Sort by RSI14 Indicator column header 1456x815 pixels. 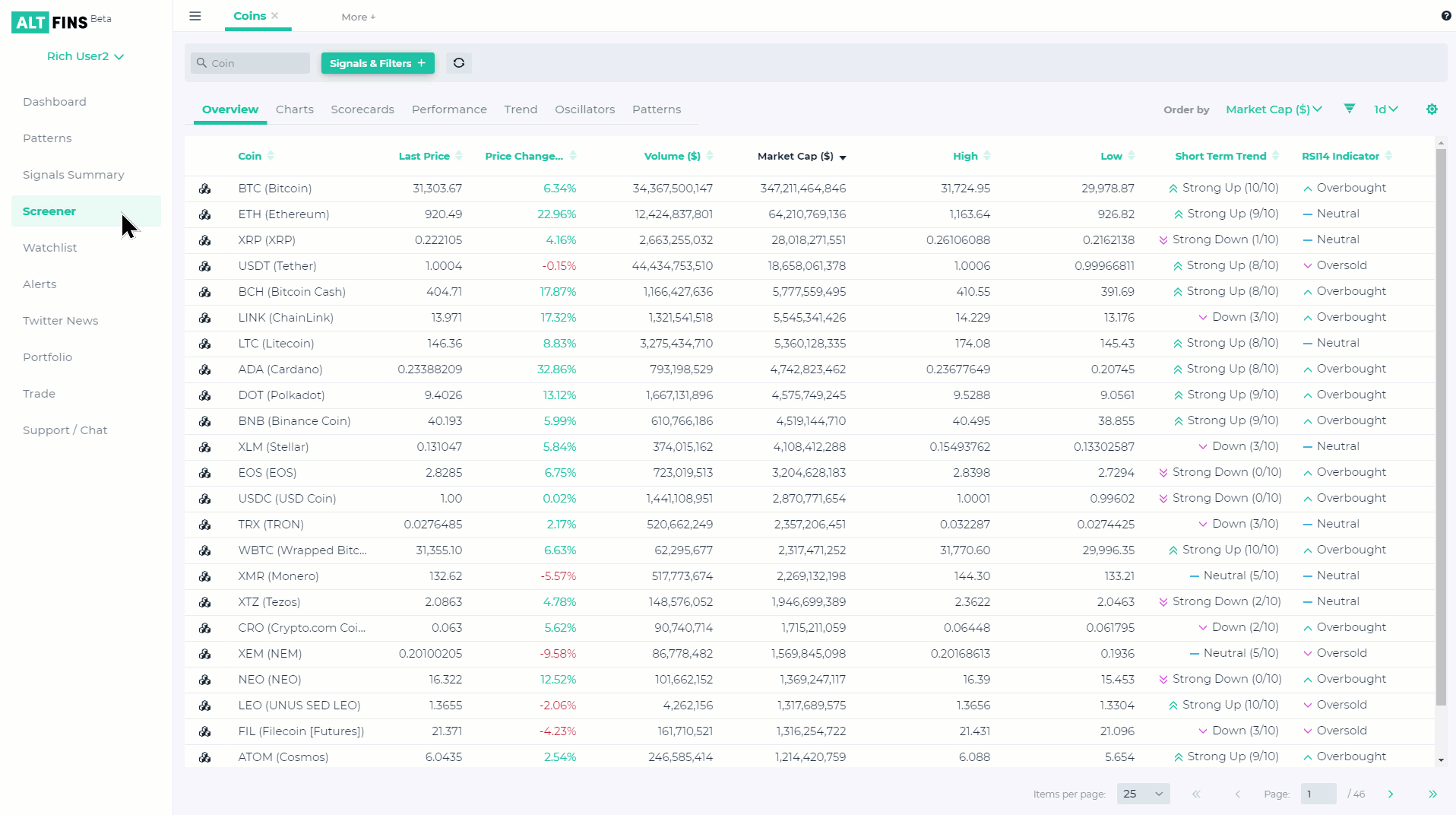pos(1347,156)
